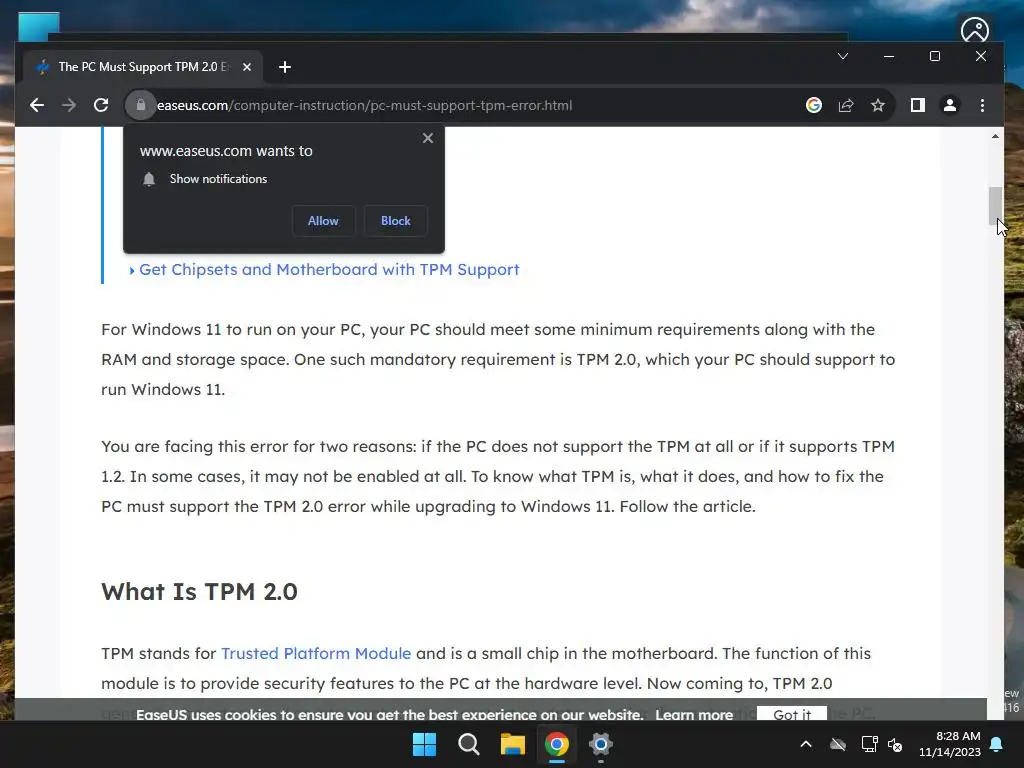
Task: Open the Trusted Platform Module link
Action: click(316, 654)
